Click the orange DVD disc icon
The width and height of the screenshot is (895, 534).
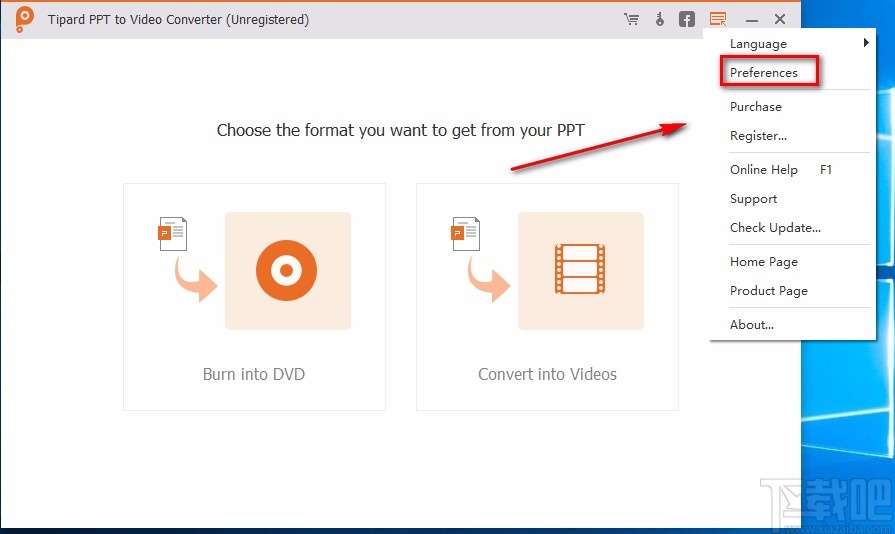[287, 270]
